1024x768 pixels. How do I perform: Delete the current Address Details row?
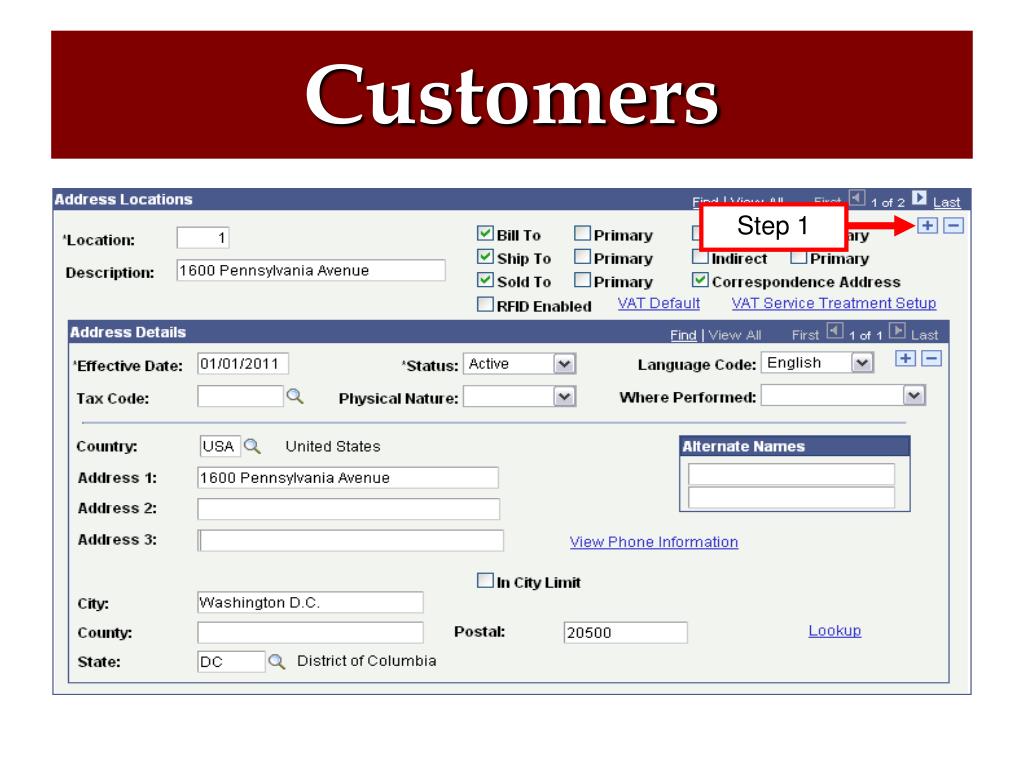pos(931,359)
